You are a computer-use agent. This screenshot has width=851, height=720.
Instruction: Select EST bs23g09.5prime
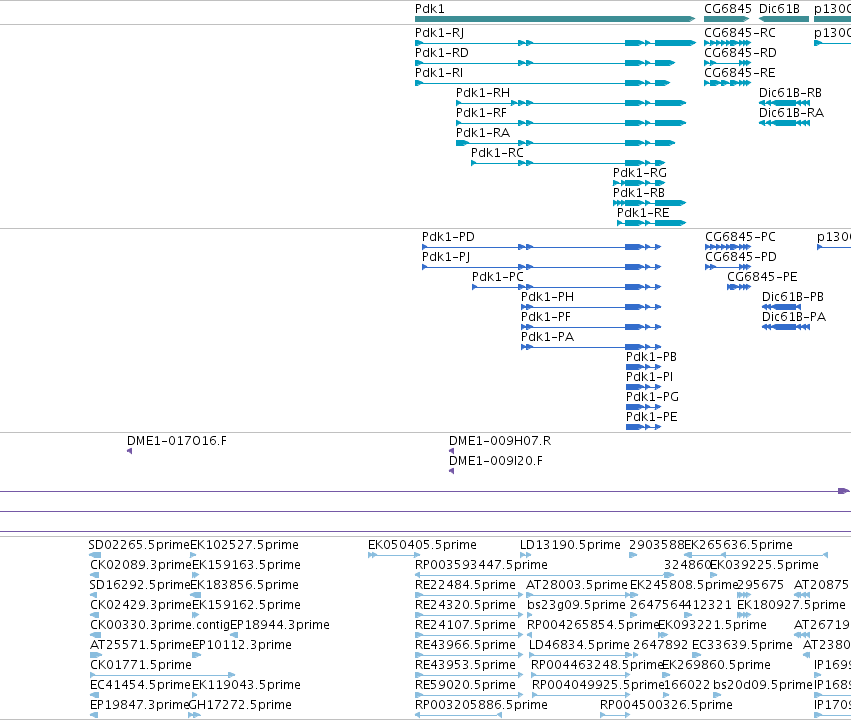pyautogui.click(x=530, y=615)
